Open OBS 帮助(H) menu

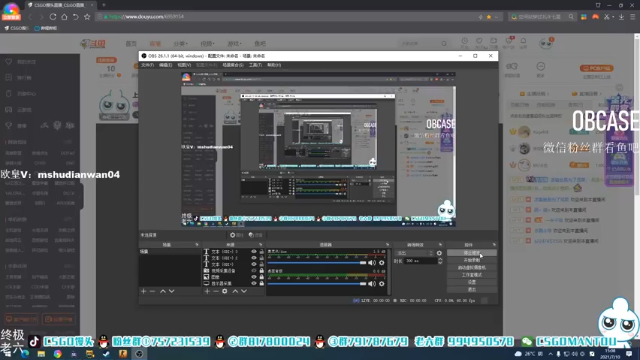click(274, 65)
